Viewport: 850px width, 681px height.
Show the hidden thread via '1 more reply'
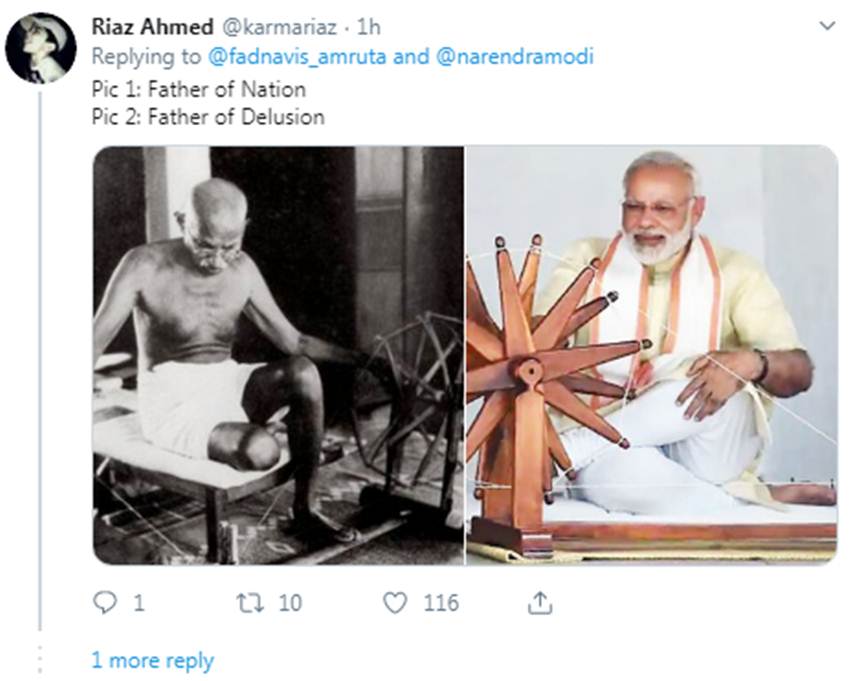(152, 661)
